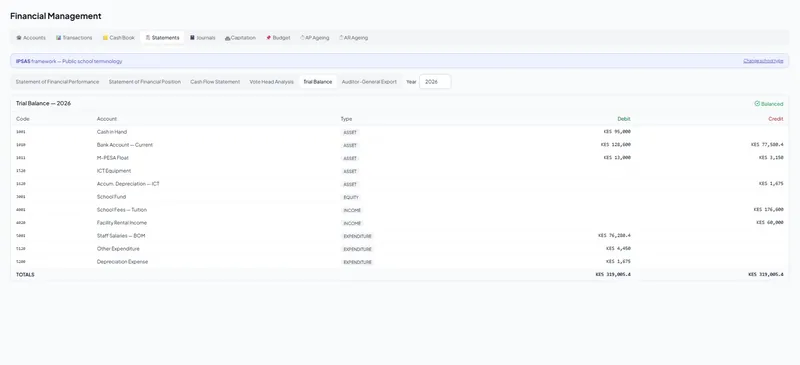Open the Auditor-General Export sub-tab

(x=369, y=82)
